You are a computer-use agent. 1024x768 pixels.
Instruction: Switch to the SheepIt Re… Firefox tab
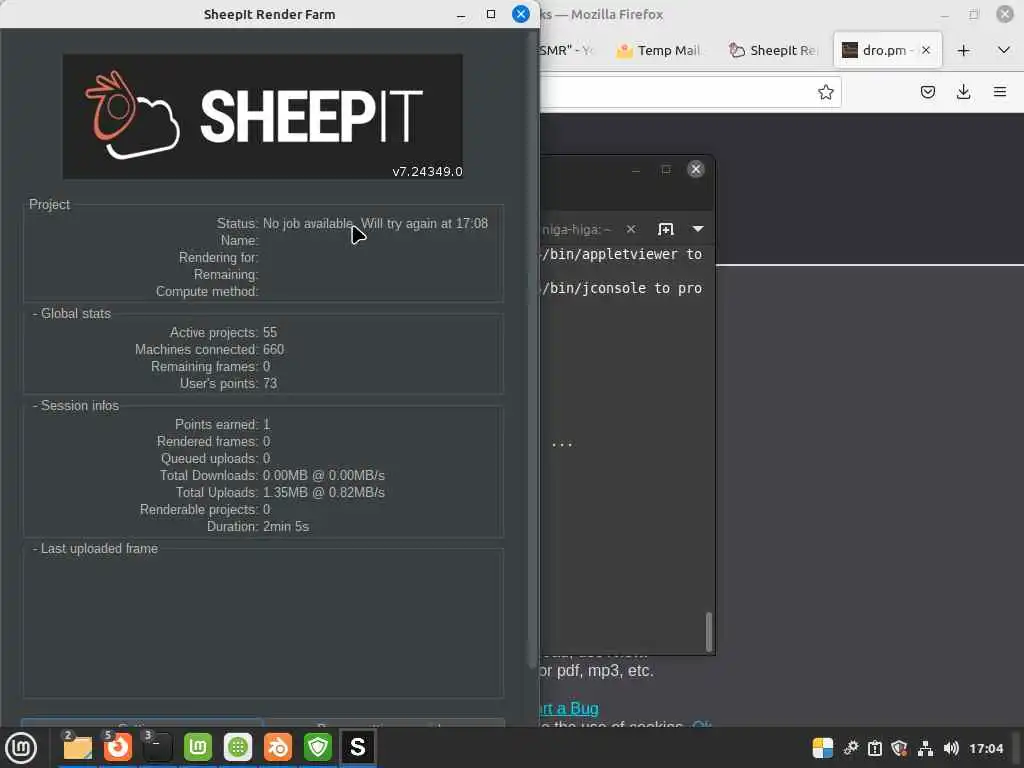(x=774, y=50)
